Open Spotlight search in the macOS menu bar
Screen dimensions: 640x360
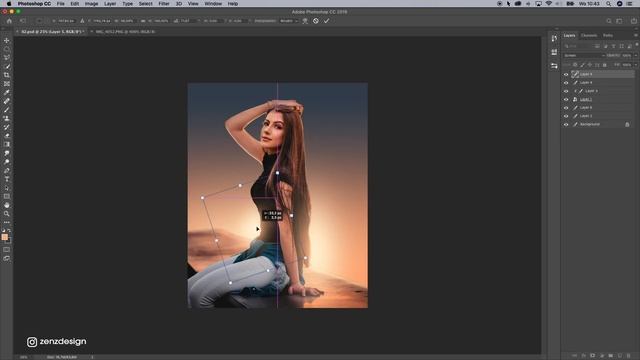point(609,4)
